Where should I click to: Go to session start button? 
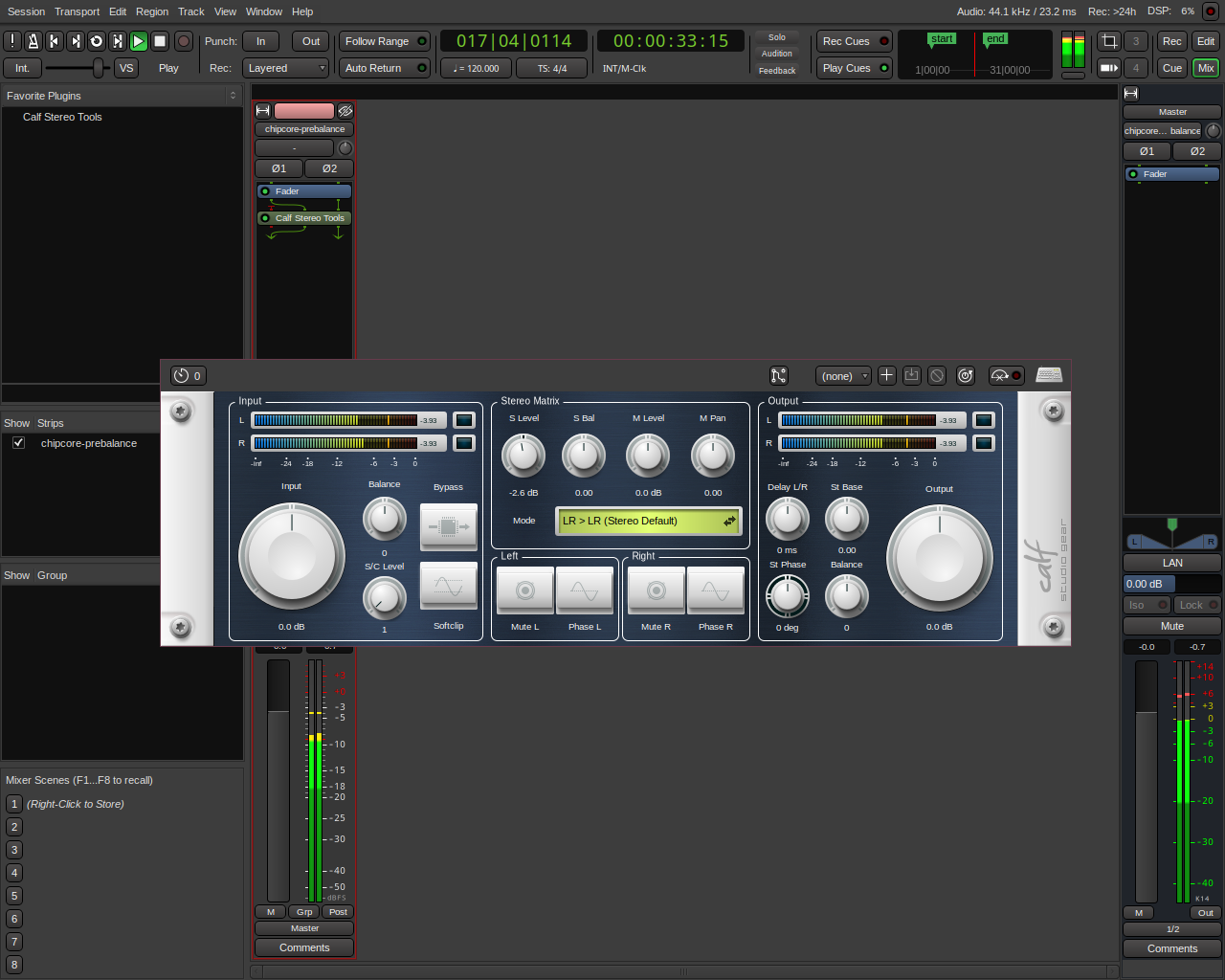click(x=55, y=41)
